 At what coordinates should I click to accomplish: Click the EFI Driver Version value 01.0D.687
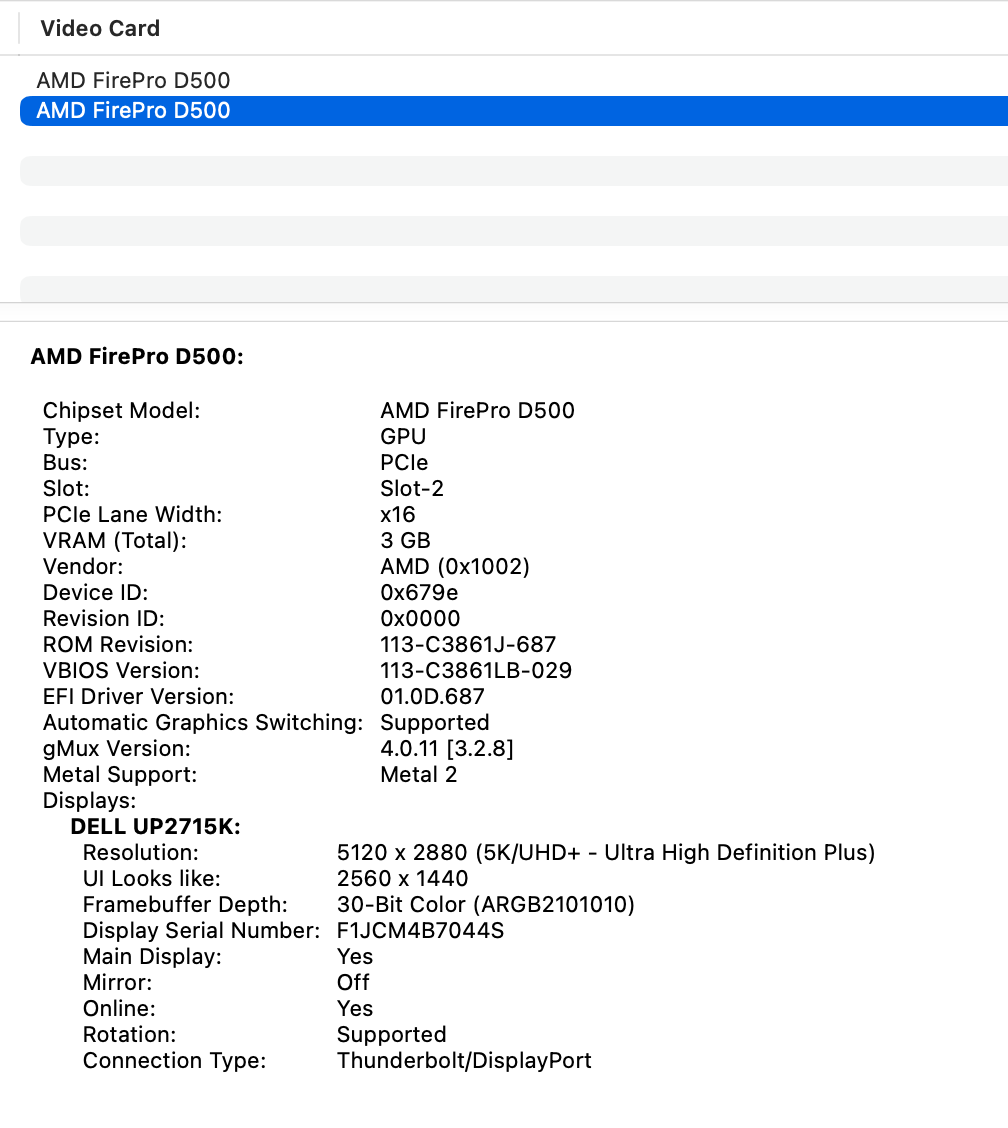click(x=432, y=696)
